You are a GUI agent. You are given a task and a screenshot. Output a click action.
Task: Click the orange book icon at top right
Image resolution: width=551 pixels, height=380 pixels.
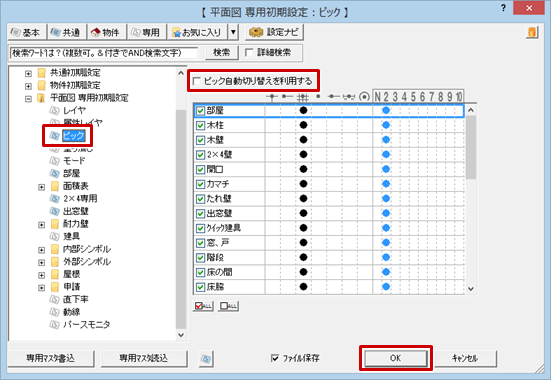point(532,32)
